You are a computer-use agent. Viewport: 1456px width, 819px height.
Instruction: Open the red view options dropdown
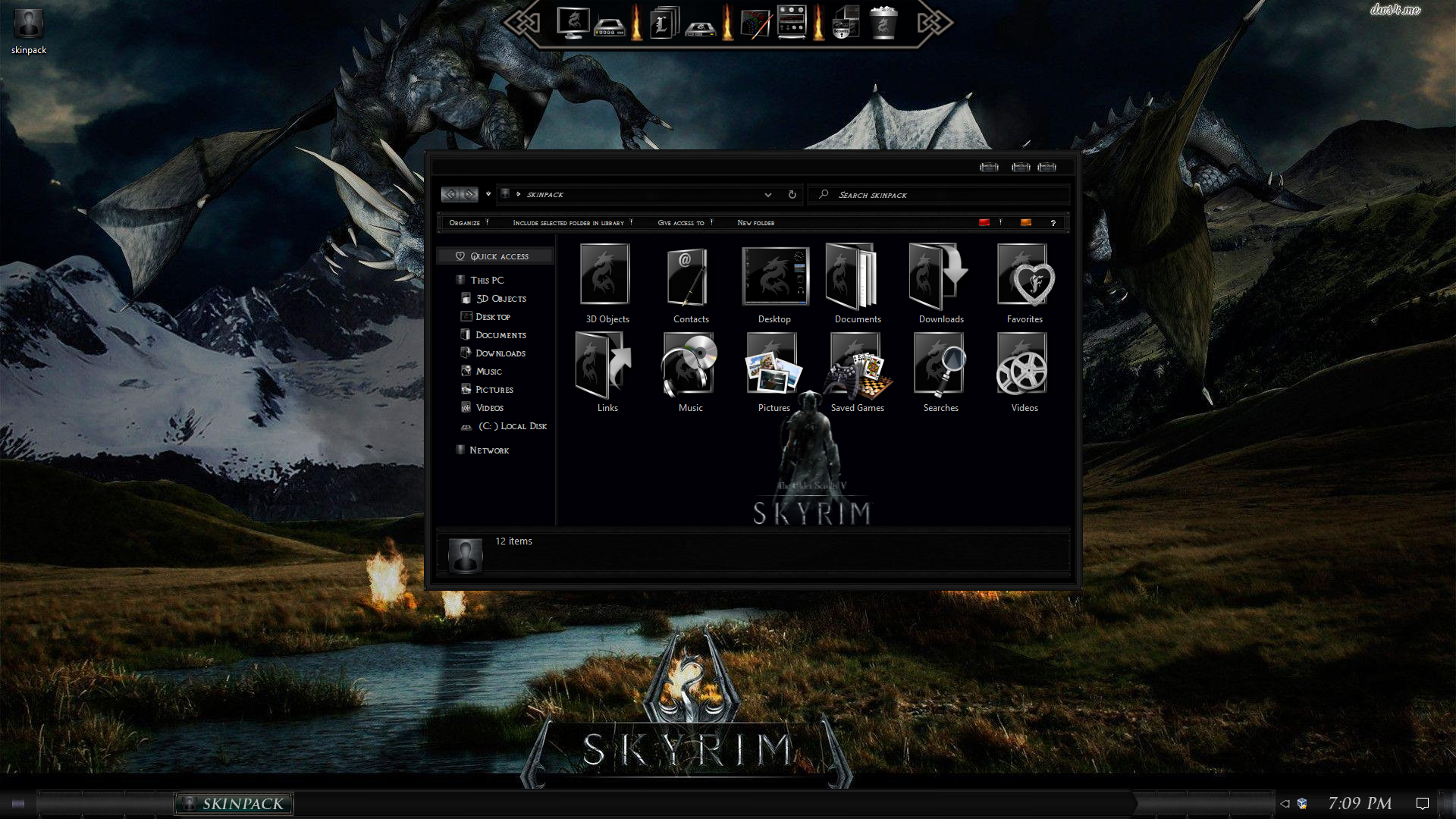point(984,223)
